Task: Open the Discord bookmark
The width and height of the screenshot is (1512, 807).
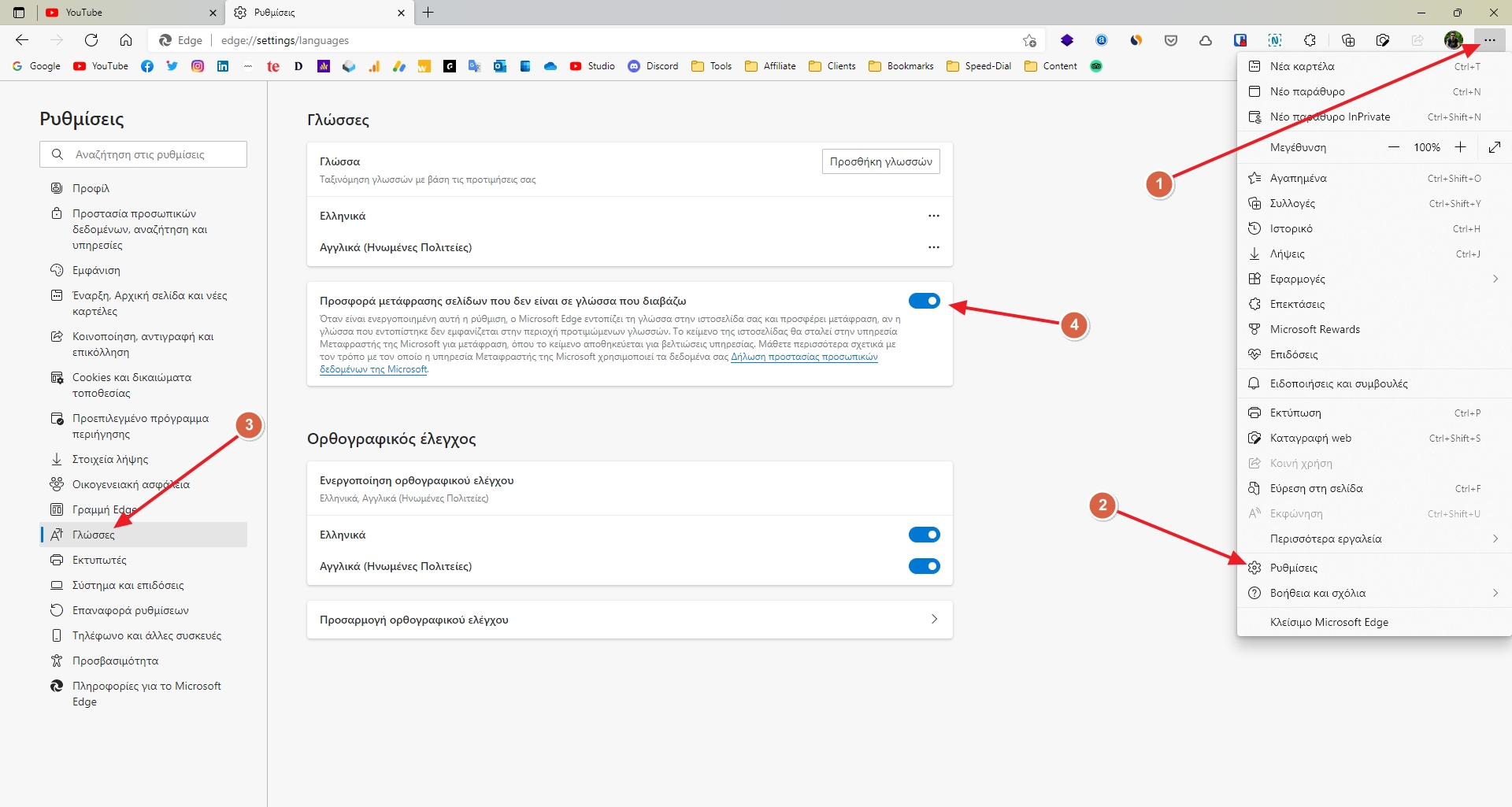Action: (x=653, y=66)
